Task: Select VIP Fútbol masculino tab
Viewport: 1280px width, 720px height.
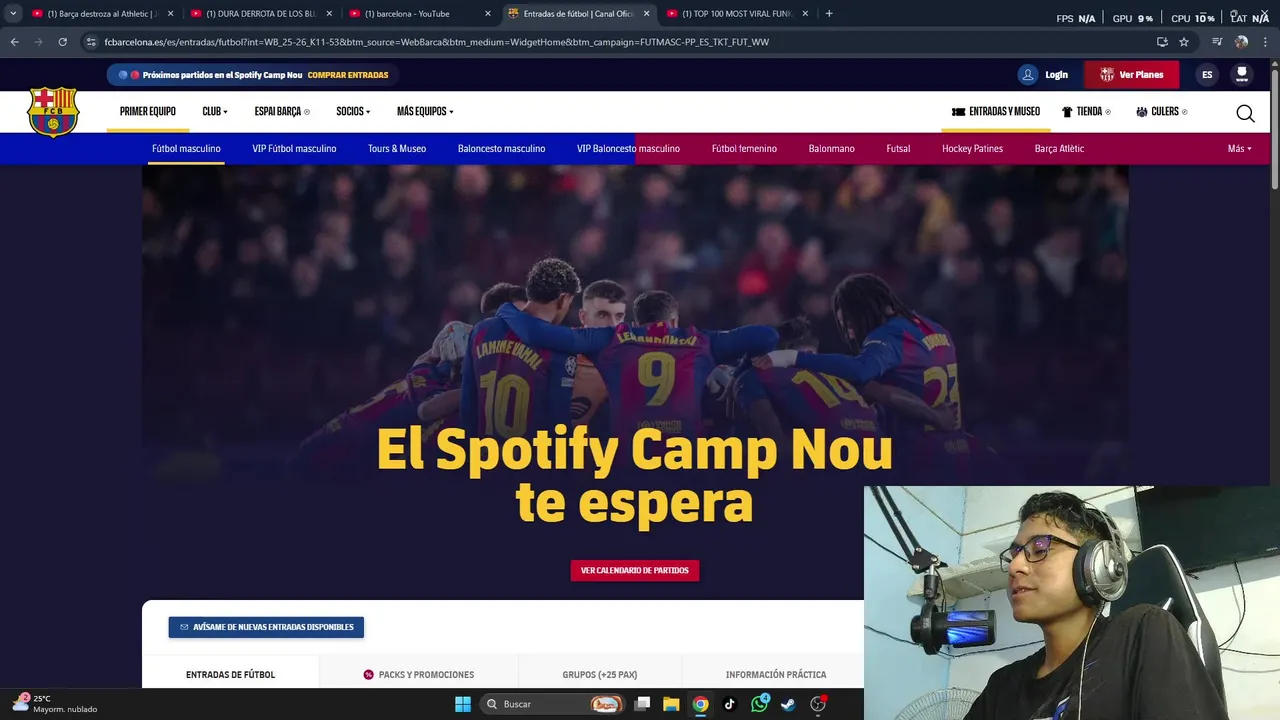Action: click(x=294, y=149)
